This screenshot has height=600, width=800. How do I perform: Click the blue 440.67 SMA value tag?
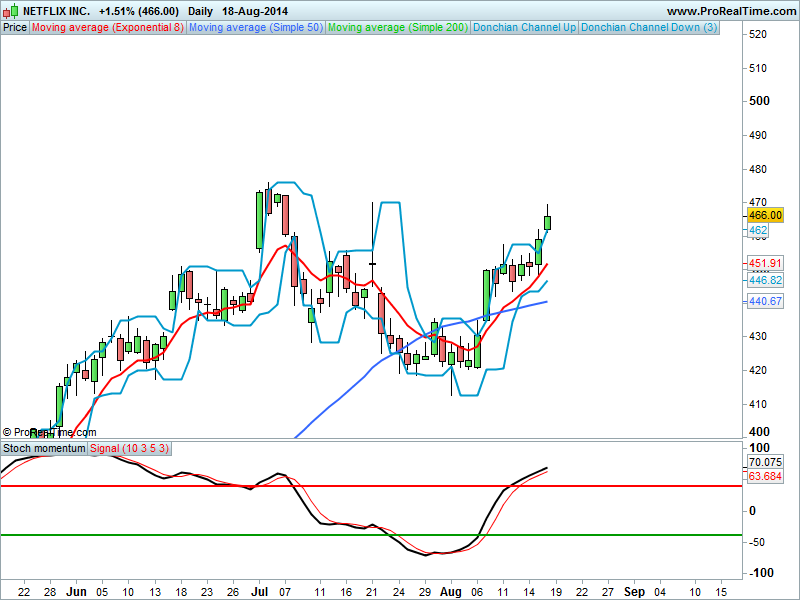click(x=765, y=302)
